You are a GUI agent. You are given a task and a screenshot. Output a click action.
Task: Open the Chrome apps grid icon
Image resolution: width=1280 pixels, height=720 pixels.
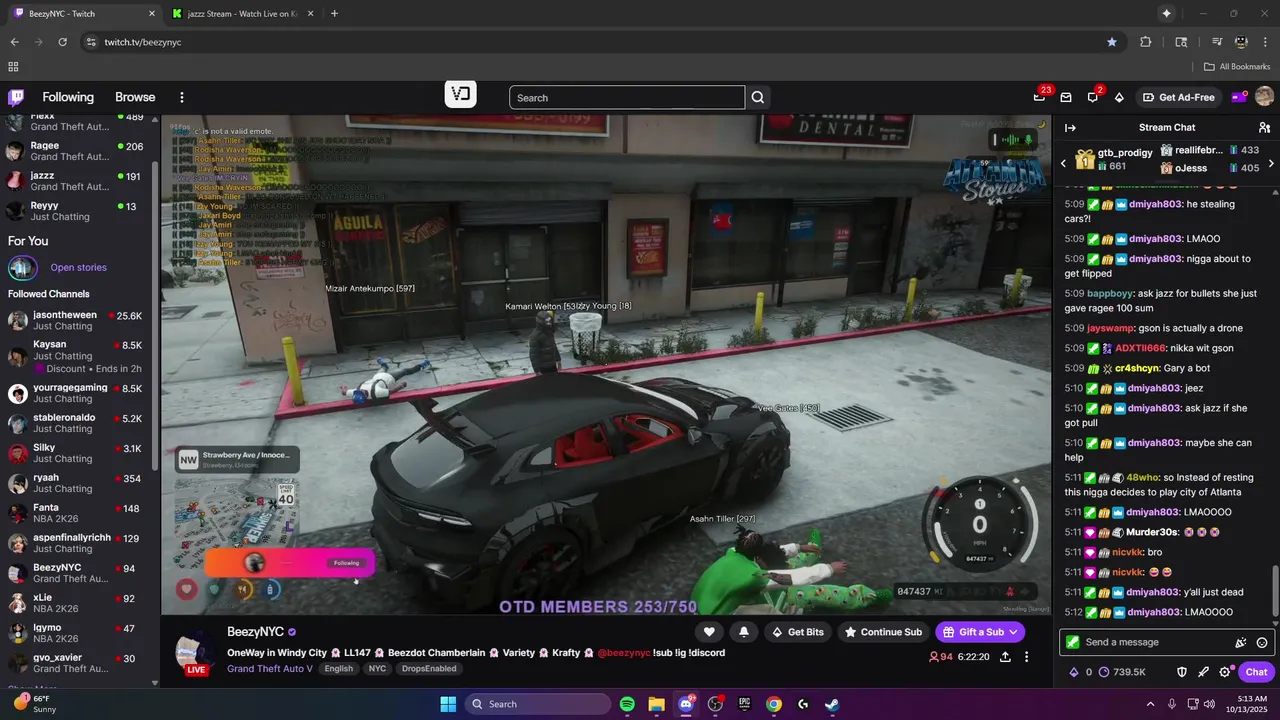coord(13,67)
